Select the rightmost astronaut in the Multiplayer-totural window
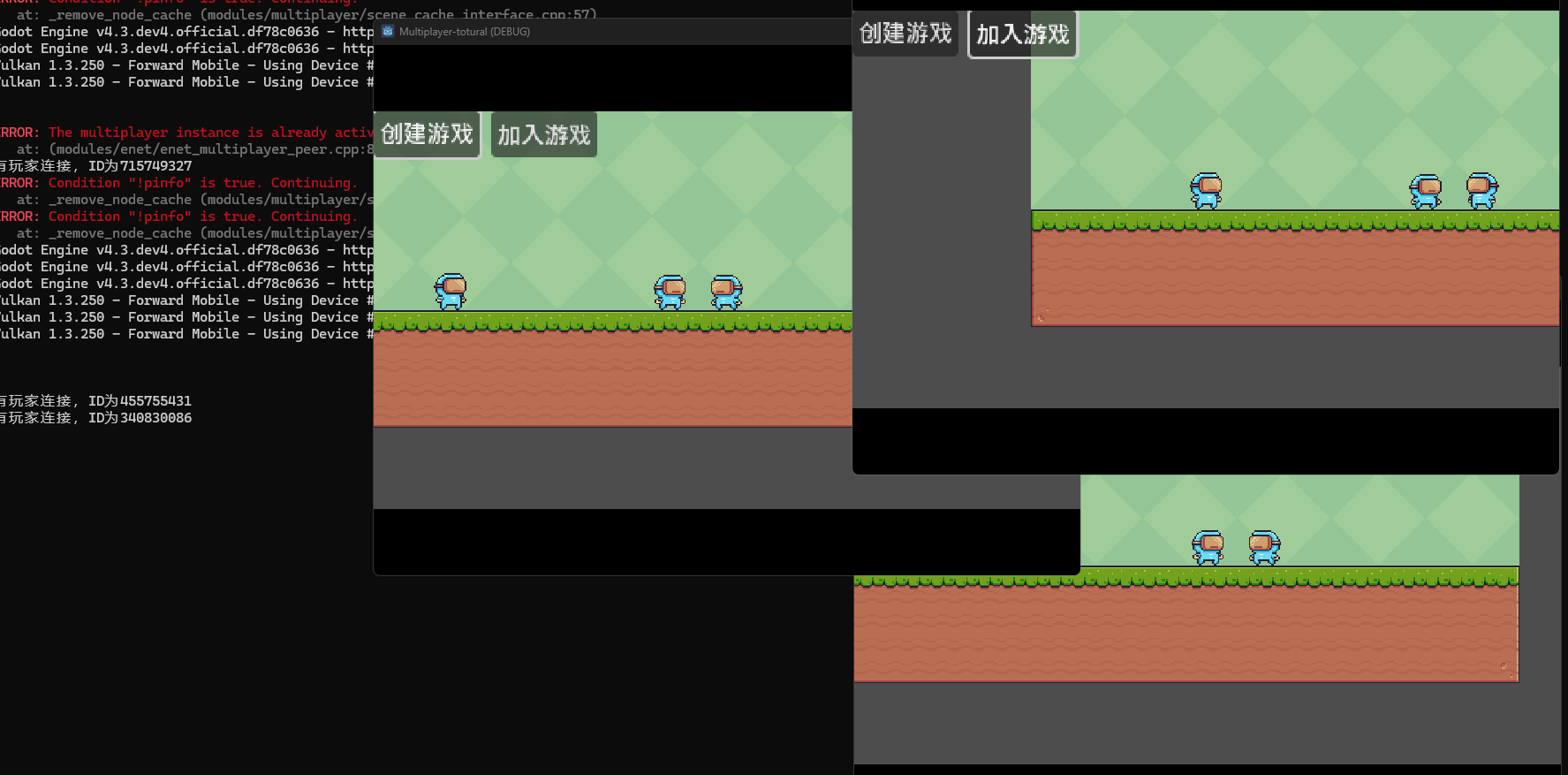Viewport: 1568px width, 775px height. point(726,292)
